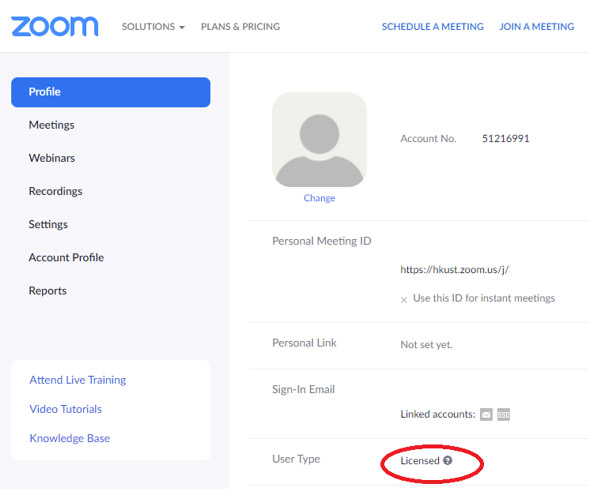Open Account Profile page
The width and height of the screenshot is (589, 489).
click(66, 257)
